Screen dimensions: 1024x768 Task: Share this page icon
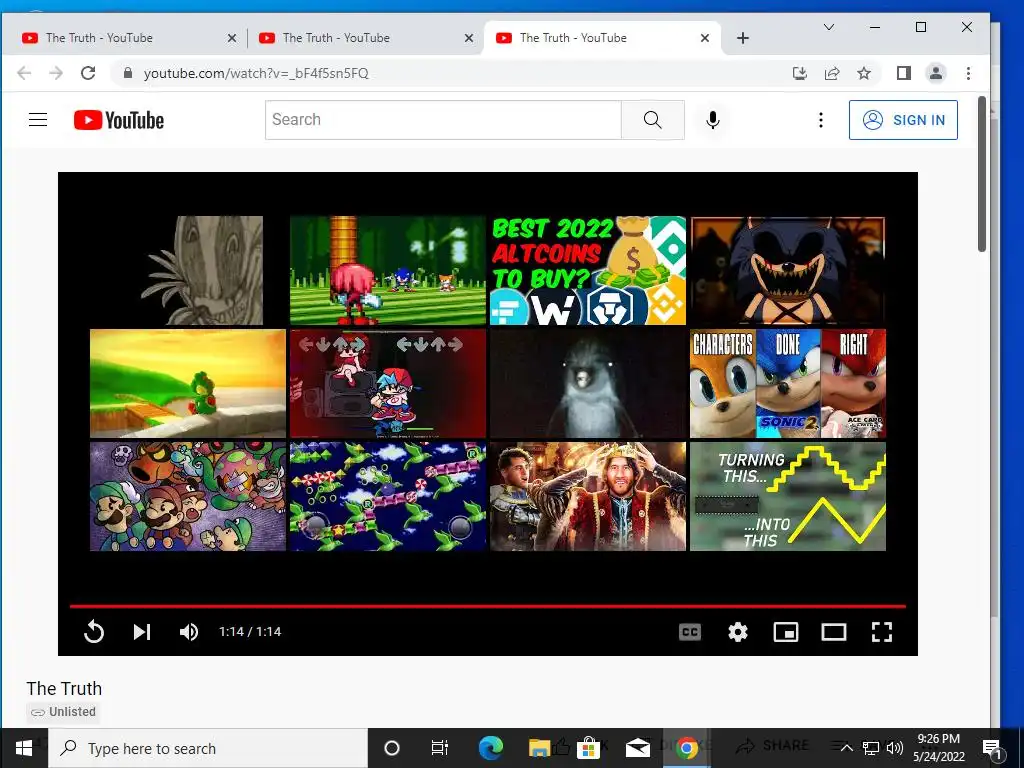832,73
